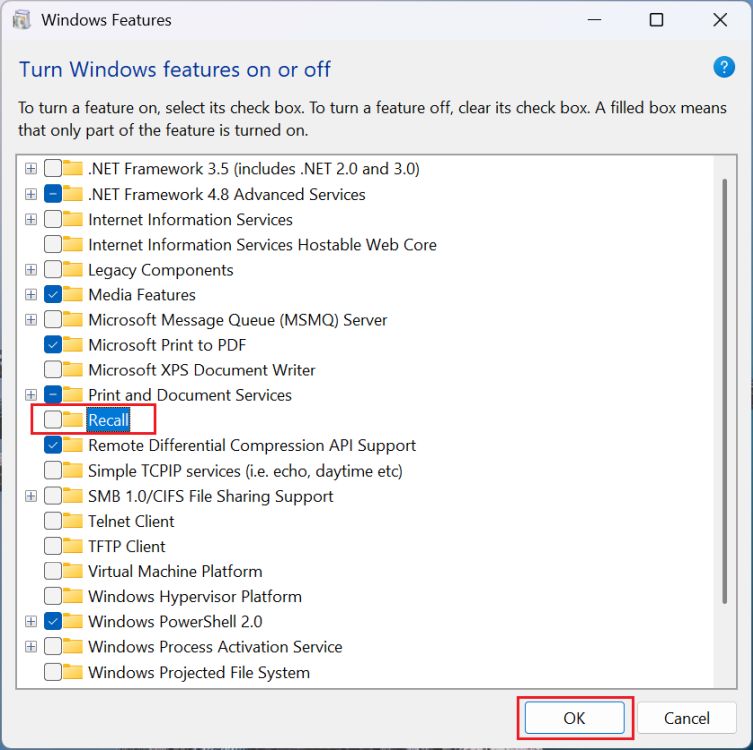The width and height of the screenshot is (753, 750).
Task: Check Windows Hypervisor Platform box
Action: pyautogui.click(x=53, y=596)
